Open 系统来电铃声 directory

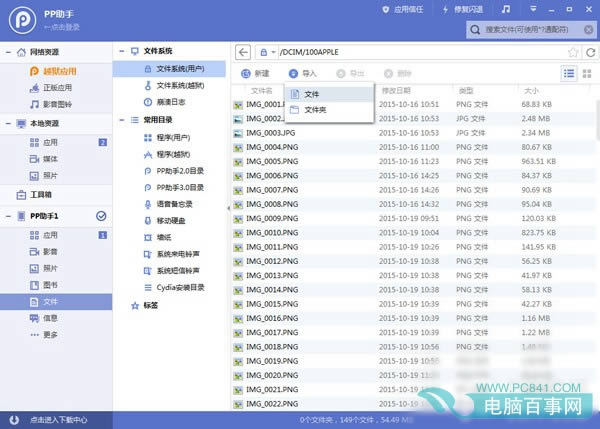coord(171,254)
